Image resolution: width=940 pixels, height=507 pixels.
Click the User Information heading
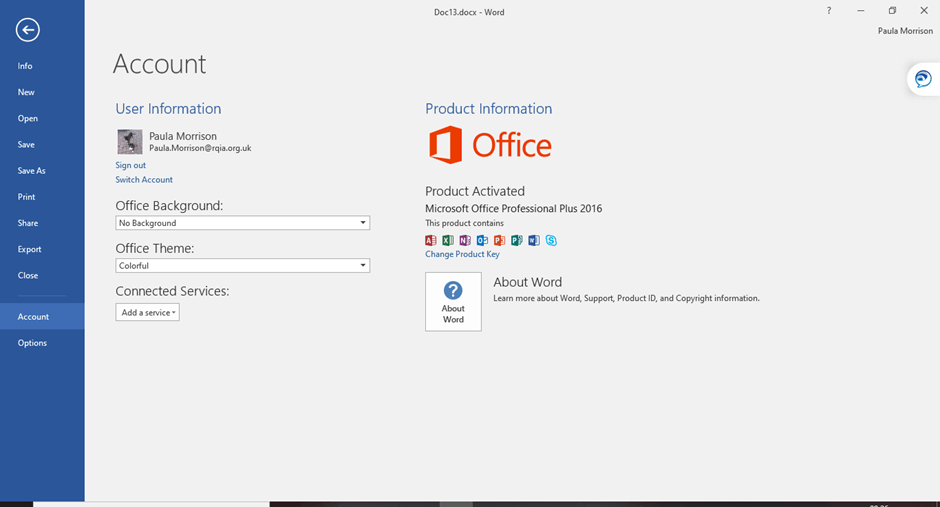(x=168, y=108)
